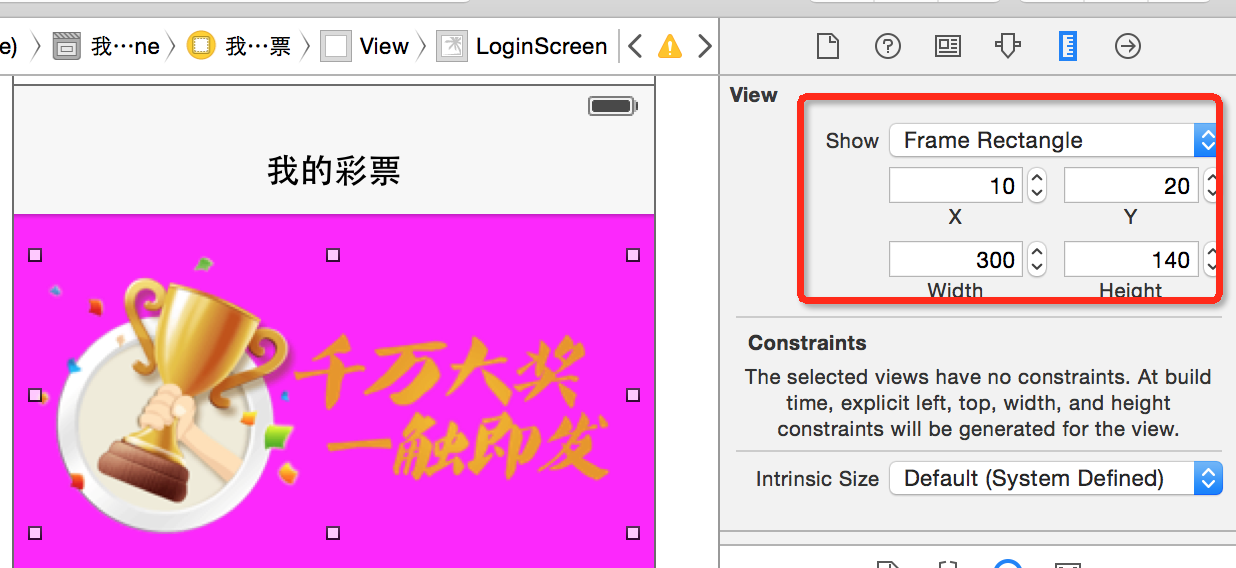Select the storyboard breadcrumb 我…ne
This screenshot has height=568, width=1236.
click(107, 46)
